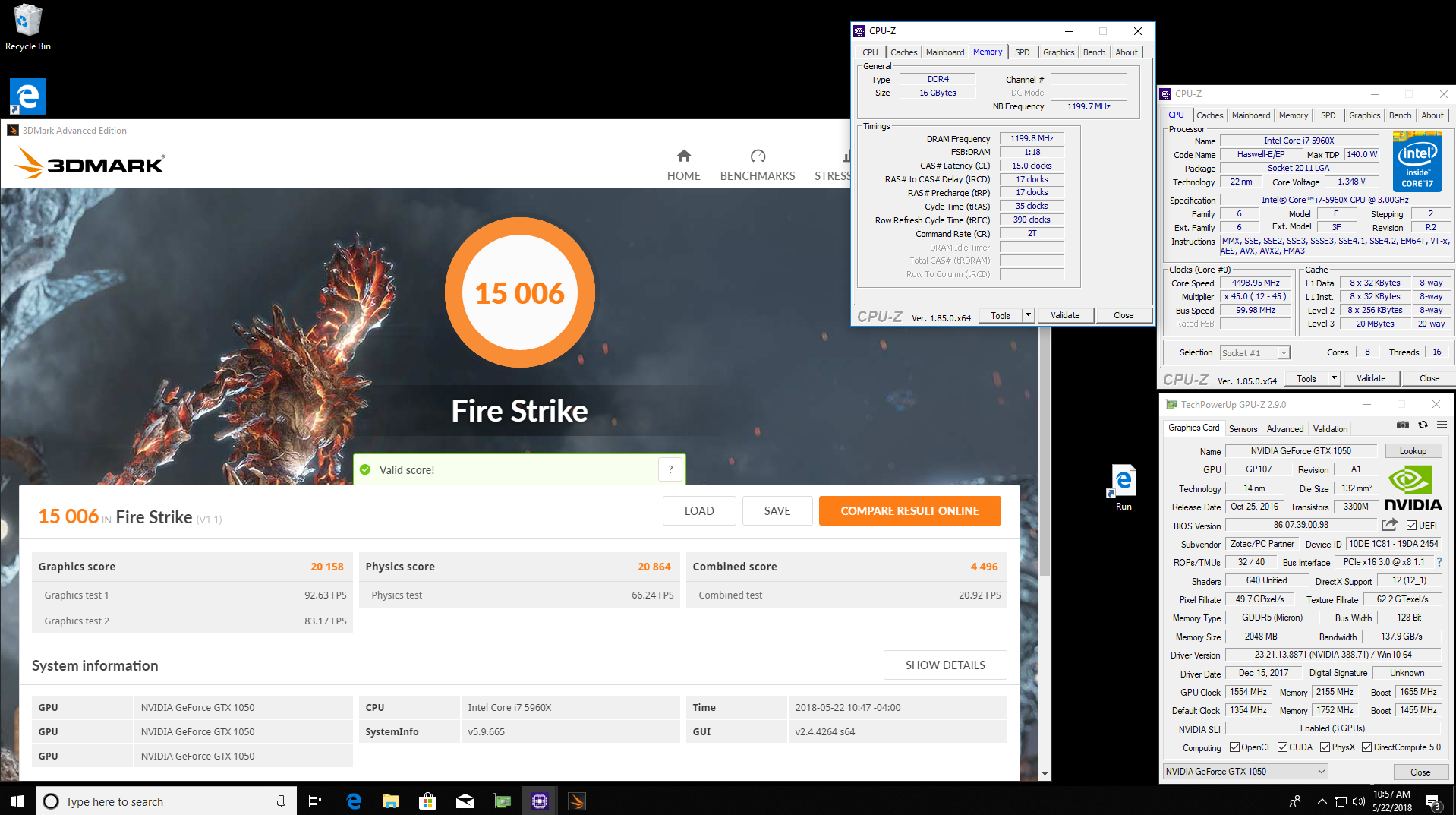Open Tools dropdown arrow in the Memory CPU-Z window
The width and height of the screenshot is (1456, 815).
(x=1028, y=315)
